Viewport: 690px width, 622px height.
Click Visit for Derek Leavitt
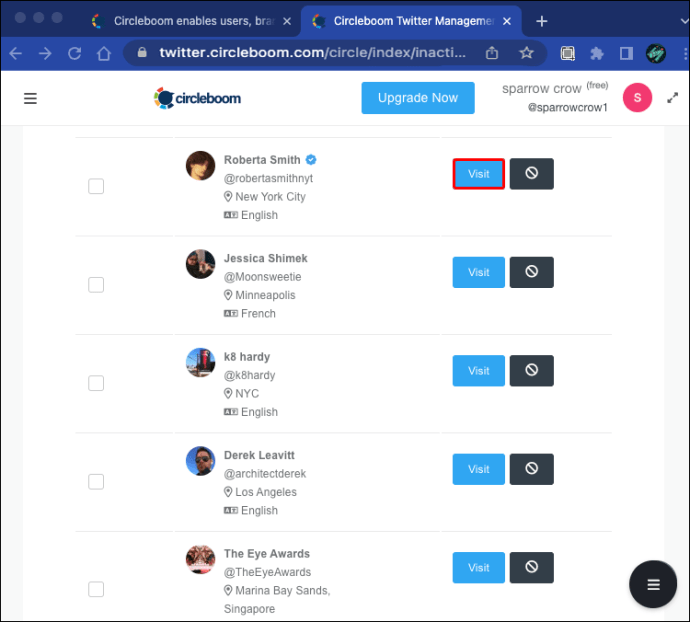click(x=478, y=469)
